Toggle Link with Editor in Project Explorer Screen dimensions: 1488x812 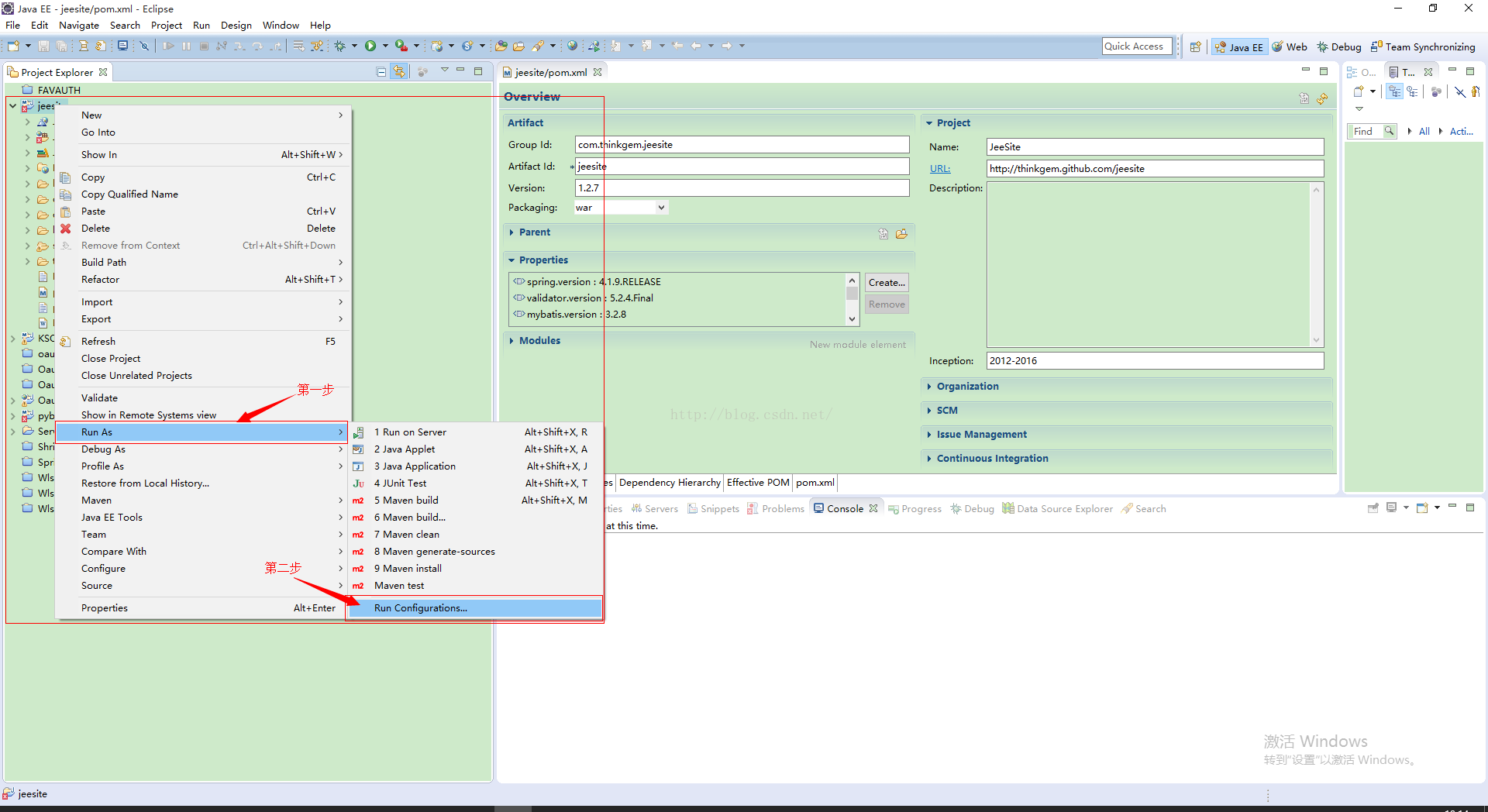399,72
